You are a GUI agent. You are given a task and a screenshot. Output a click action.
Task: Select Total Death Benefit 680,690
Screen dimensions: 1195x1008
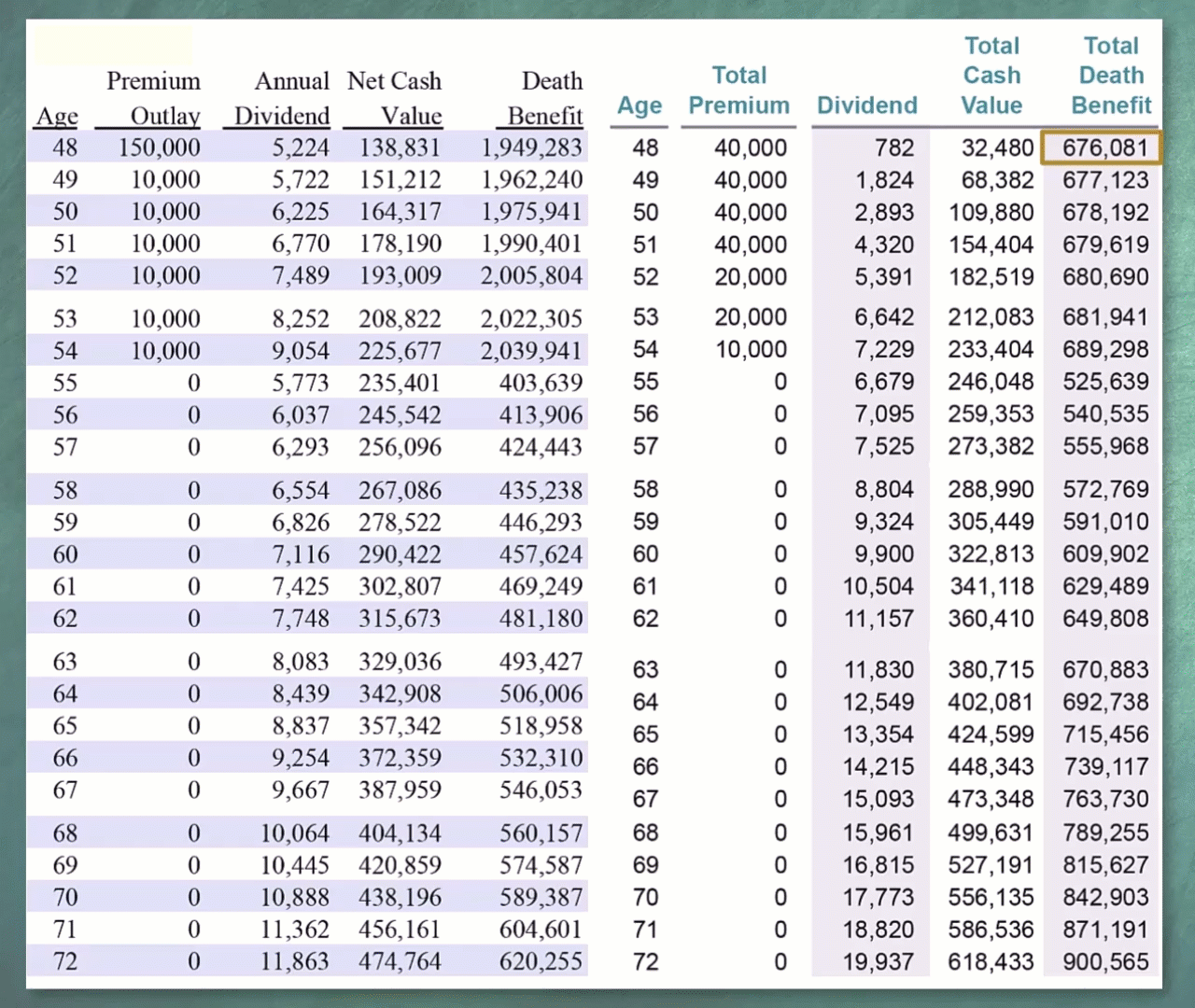pyautogui.click(x=1105, y=277)
